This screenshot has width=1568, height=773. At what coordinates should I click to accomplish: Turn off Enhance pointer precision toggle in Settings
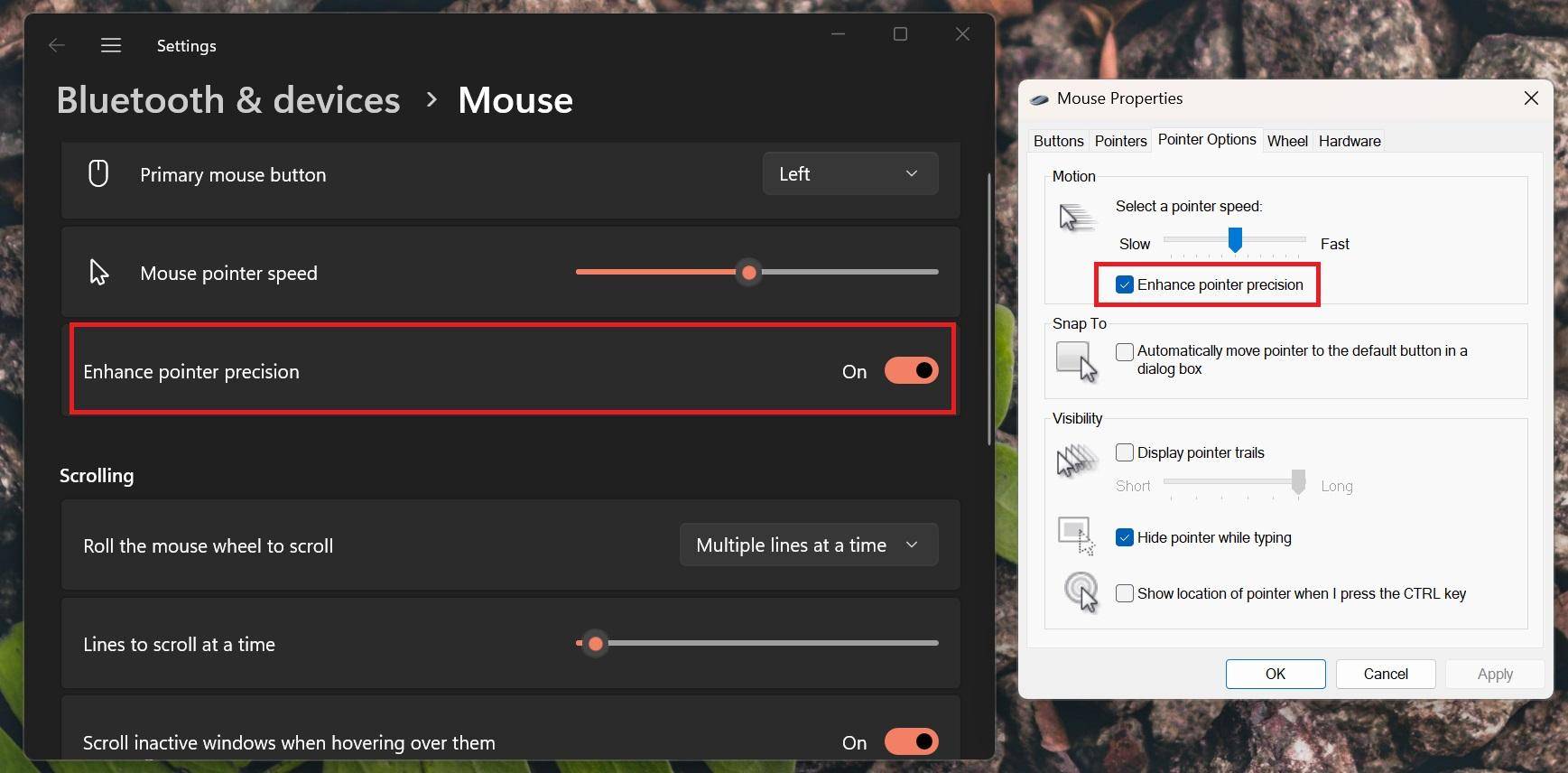point(912,370)
